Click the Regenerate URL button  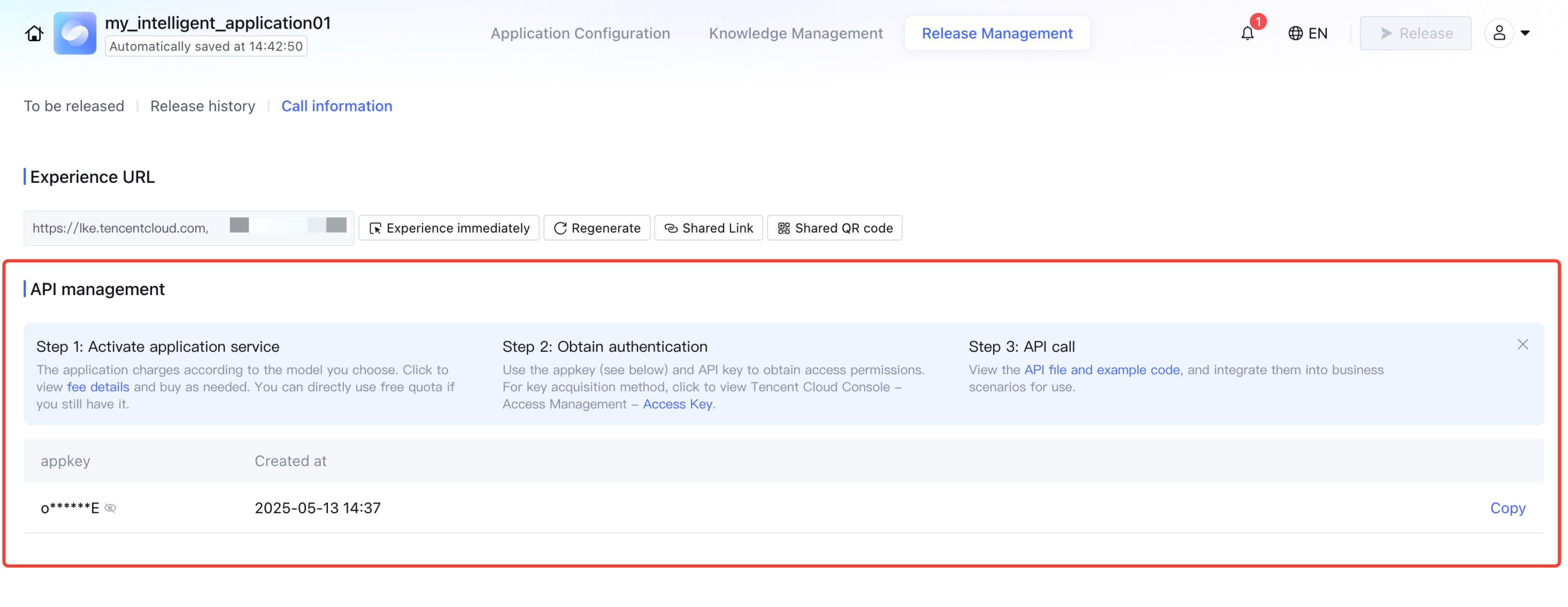point(596,228)
